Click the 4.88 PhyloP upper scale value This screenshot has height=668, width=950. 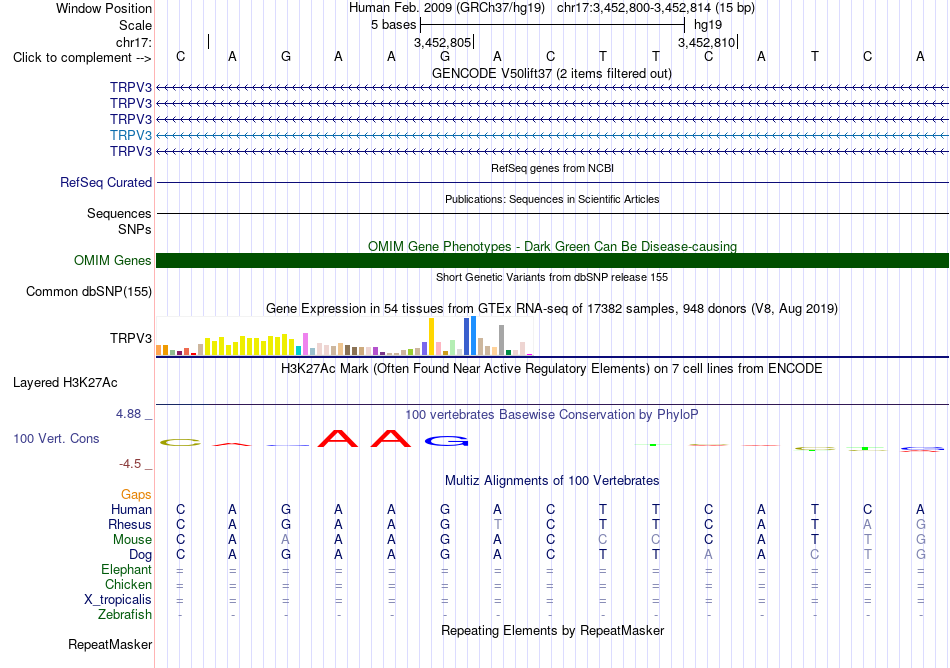[x=128, y=414]
